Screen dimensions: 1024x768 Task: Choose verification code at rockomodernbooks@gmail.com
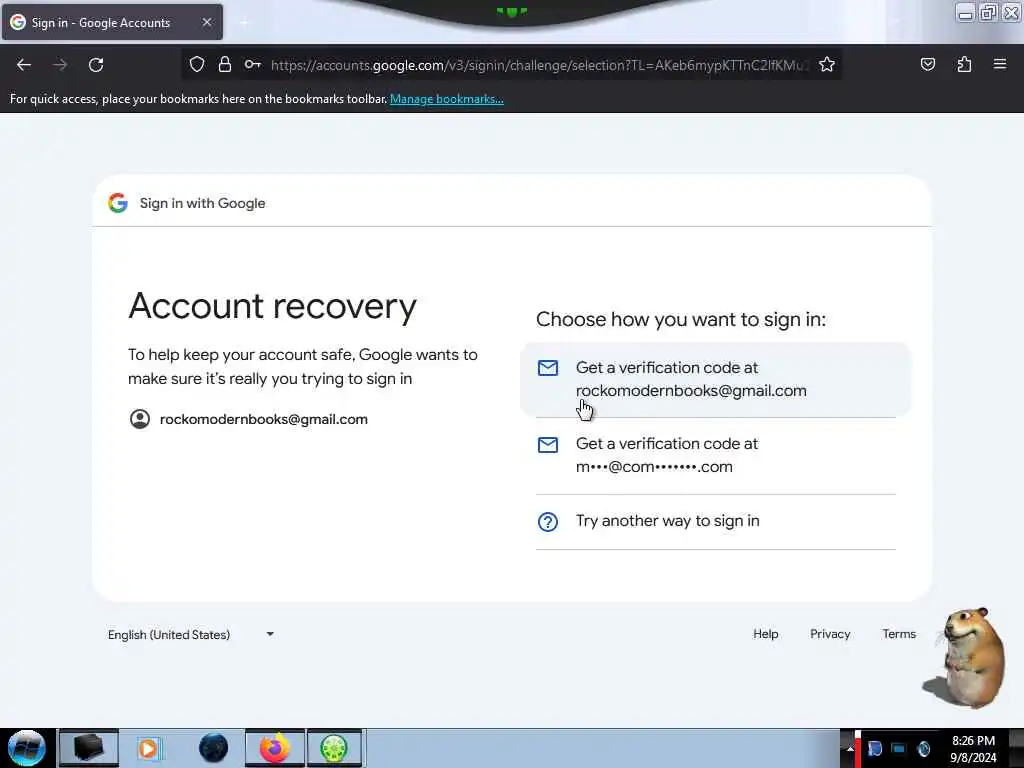(x=716, y=379)
